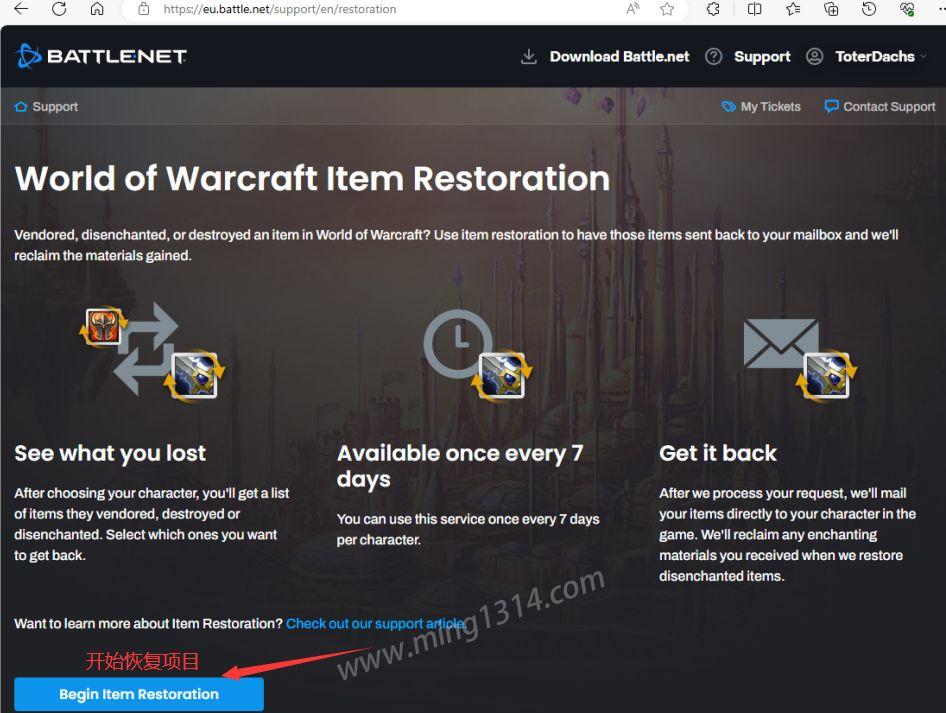The width and height of the screenshot is (946, 713).
Task: Open the support article link
Action: 376,624
